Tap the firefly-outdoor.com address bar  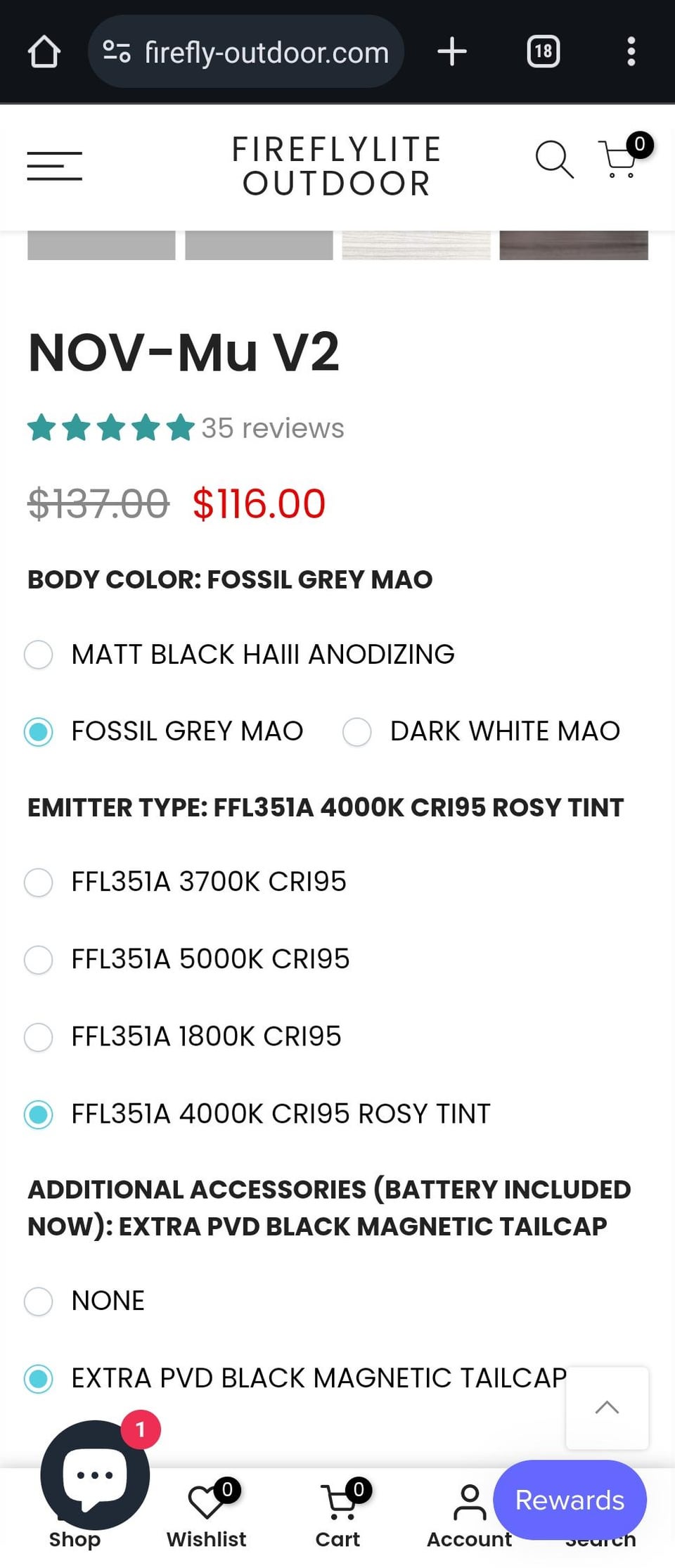[x=266, y=52]
